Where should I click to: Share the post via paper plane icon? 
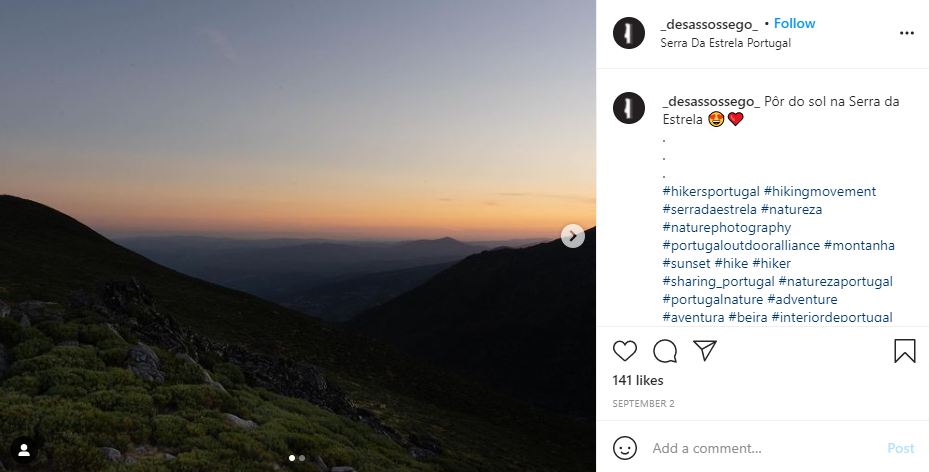pos(705,351)
